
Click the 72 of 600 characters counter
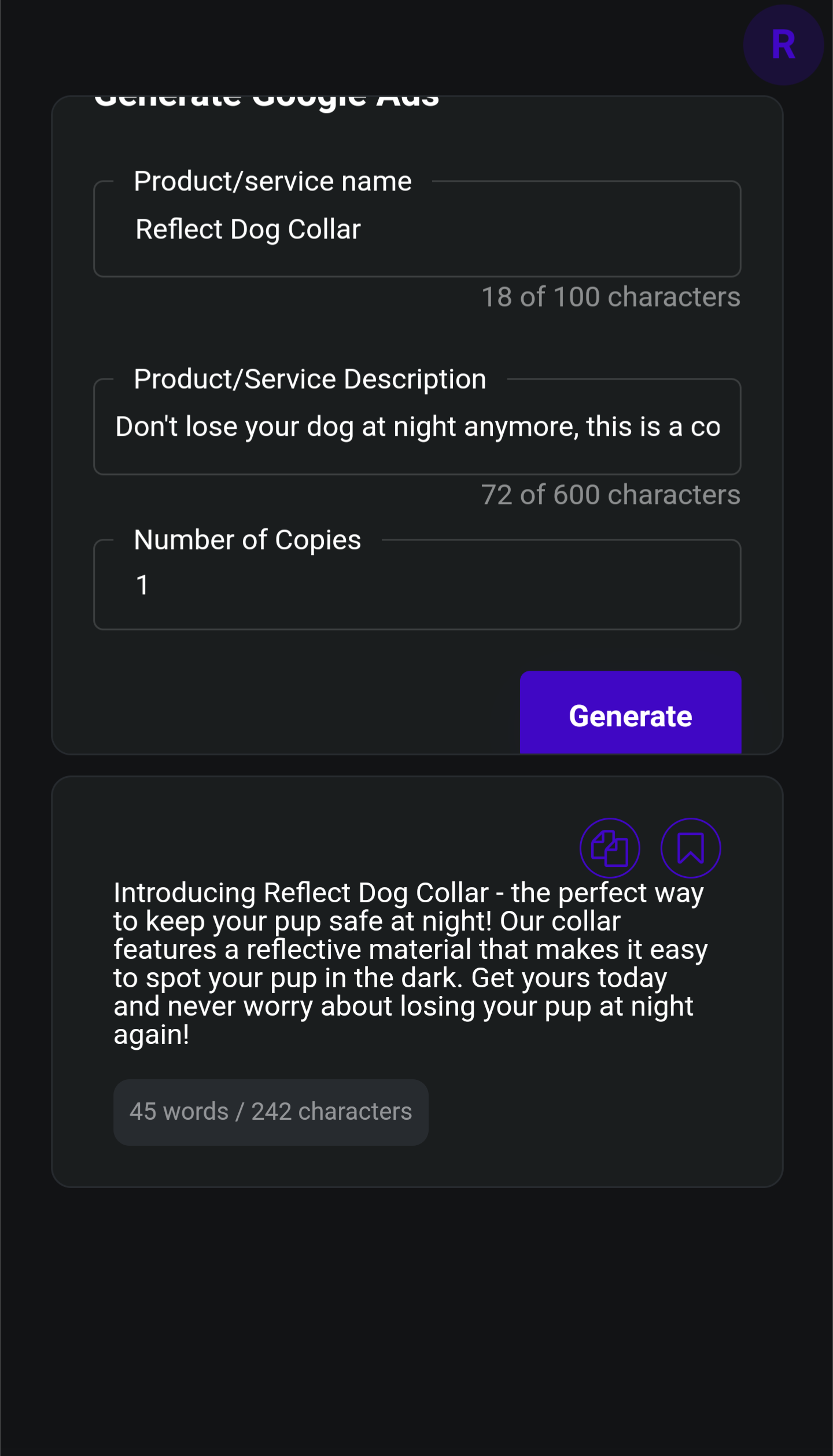coord(611,495)
